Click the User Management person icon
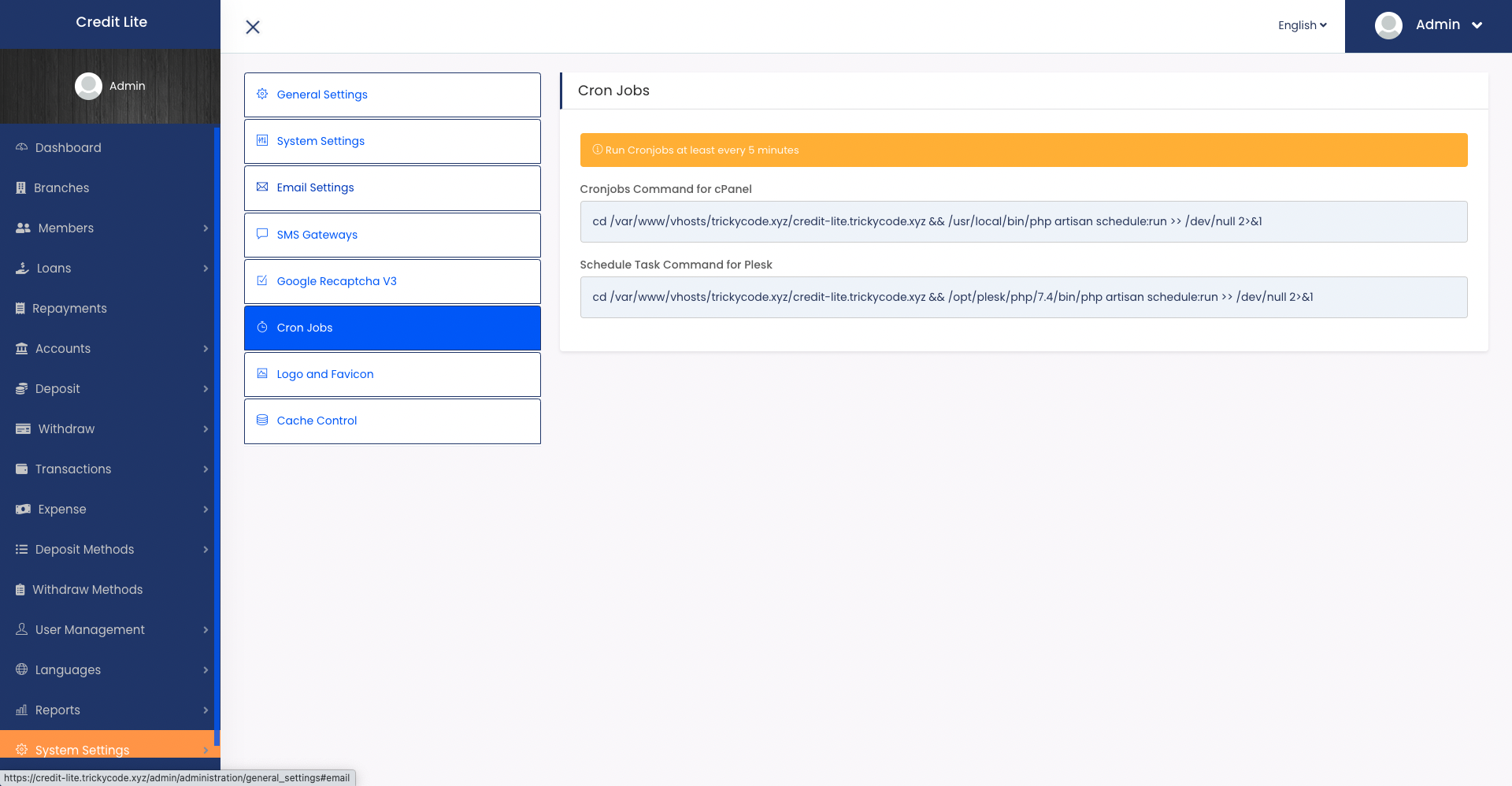The height and width of the screenshot is (786, 1512). click(x=21, y=629)
